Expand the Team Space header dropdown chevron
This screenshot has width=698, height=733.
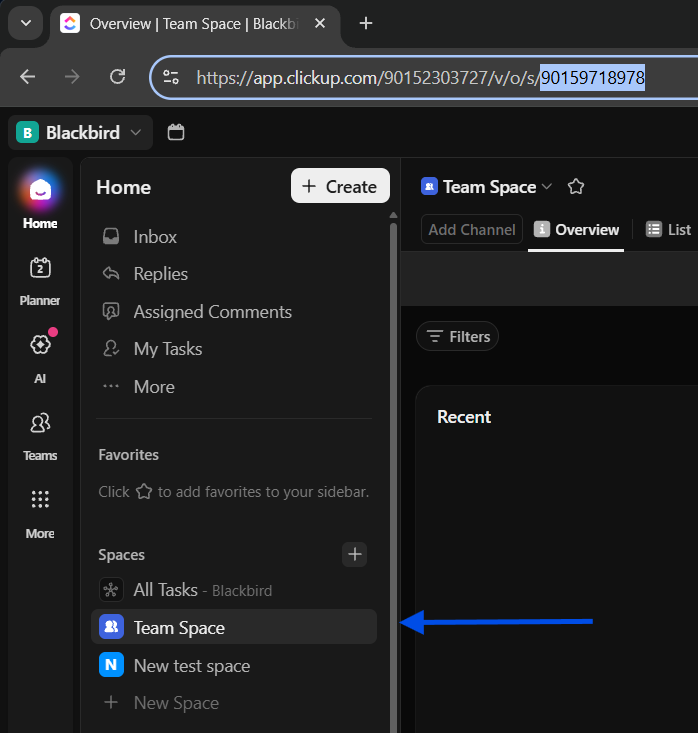547,187
